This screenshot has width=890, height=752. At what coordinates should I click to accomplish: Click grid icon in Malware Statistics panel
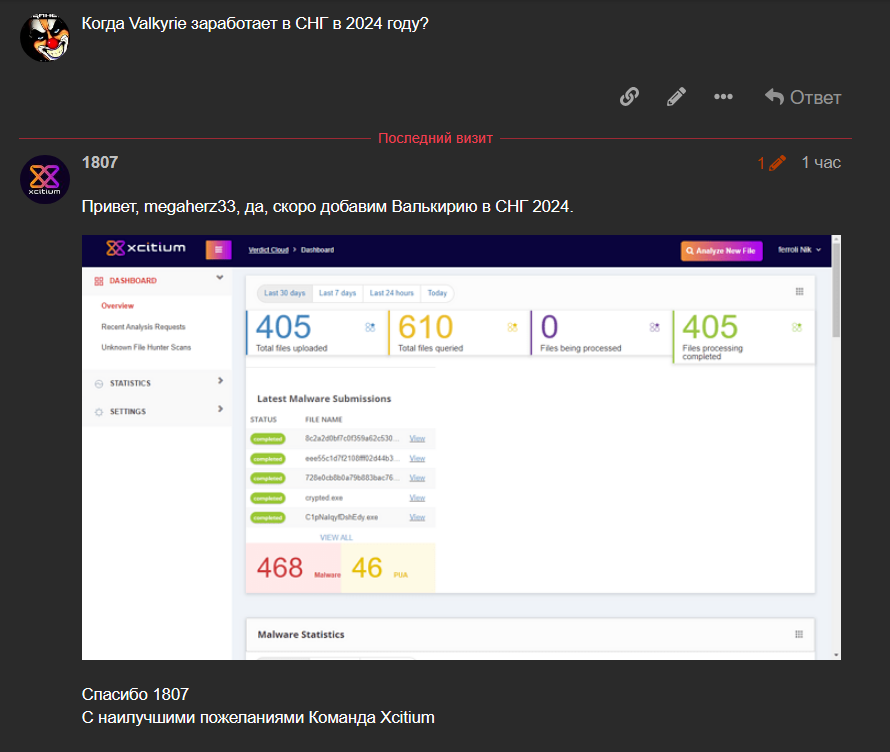(799, 634)
